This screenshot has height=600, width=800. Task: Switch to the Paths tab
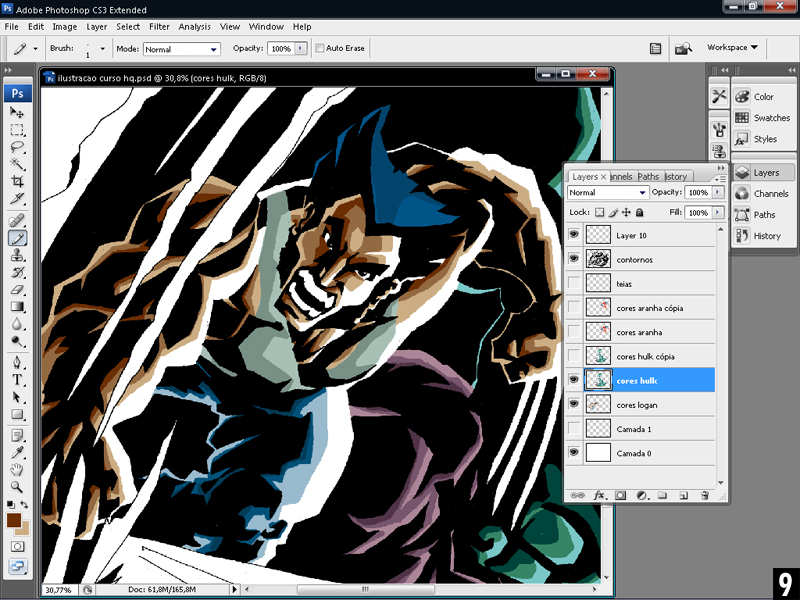point(648,177)
